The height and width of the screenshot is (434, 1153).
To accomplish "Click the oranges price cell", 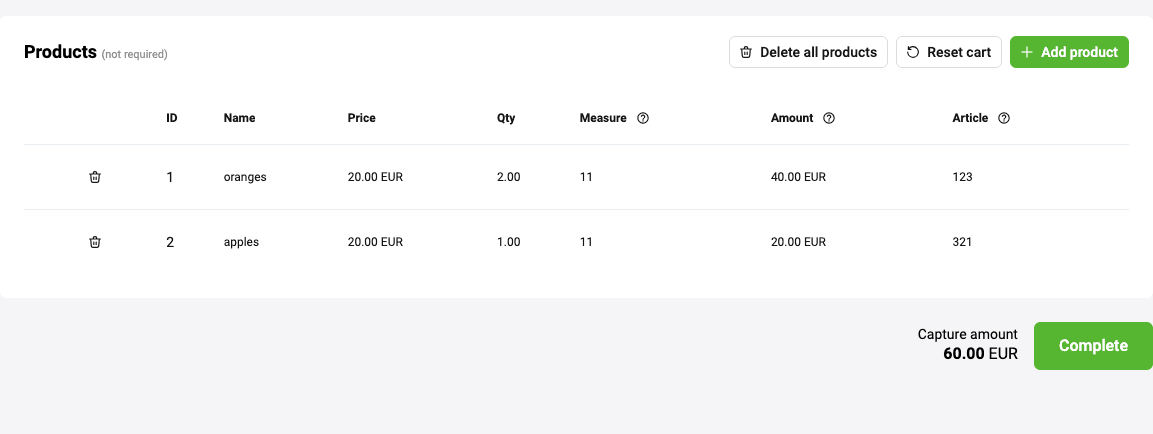I will [x=375, y=177].
